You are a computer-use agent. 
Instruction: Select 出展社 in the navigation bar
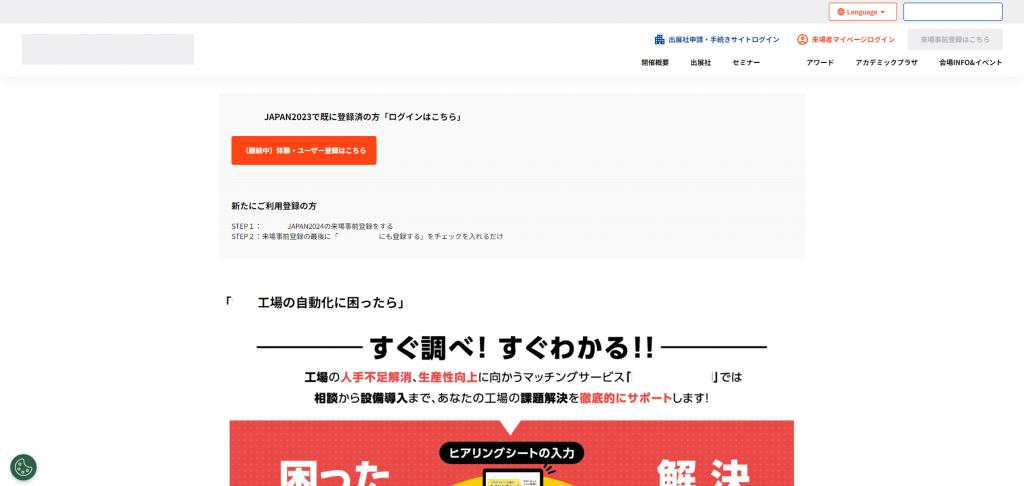[700, 63]
